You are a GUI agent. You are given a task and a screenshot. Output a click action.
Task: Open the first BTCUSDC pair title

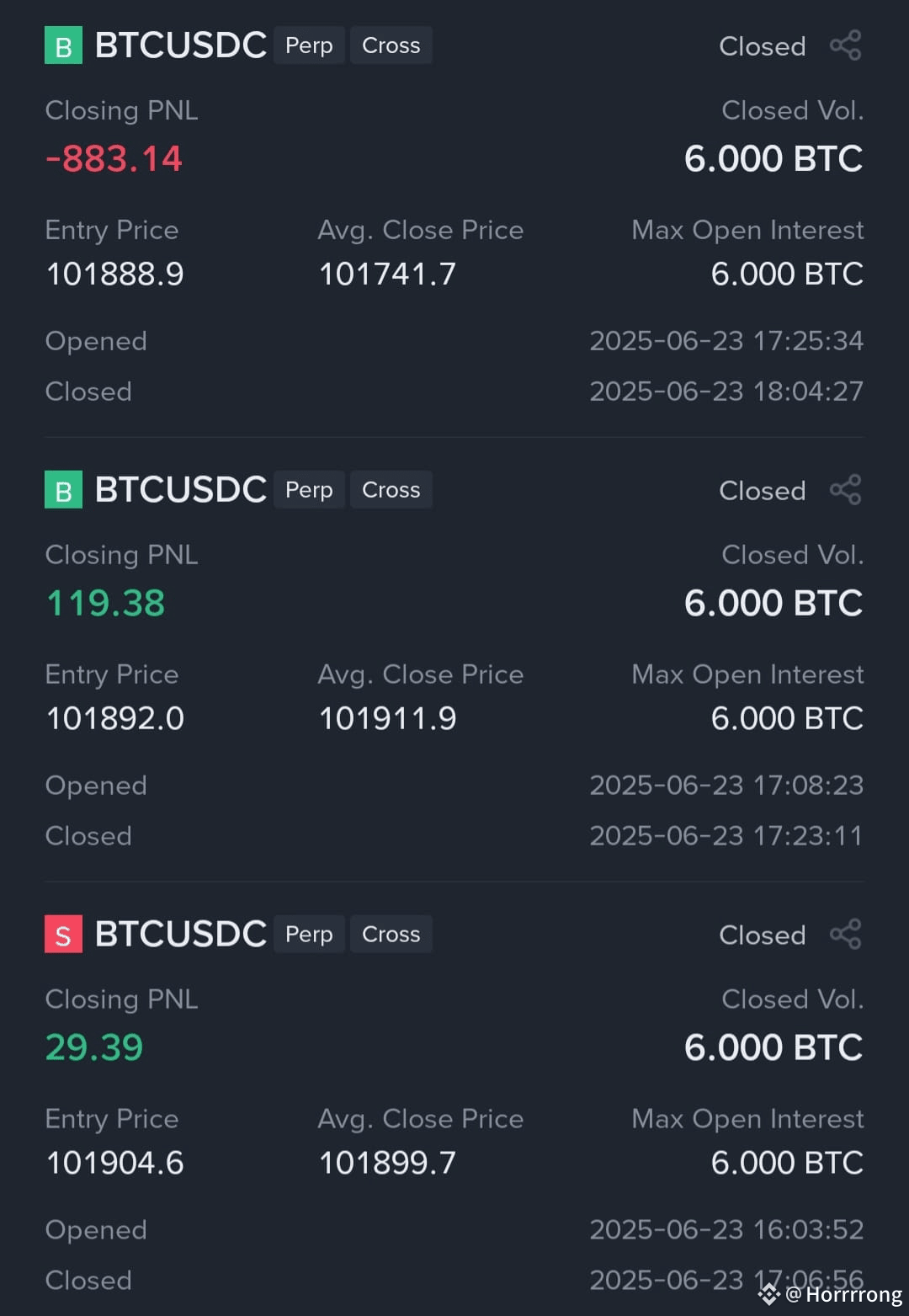click(181, 45)
